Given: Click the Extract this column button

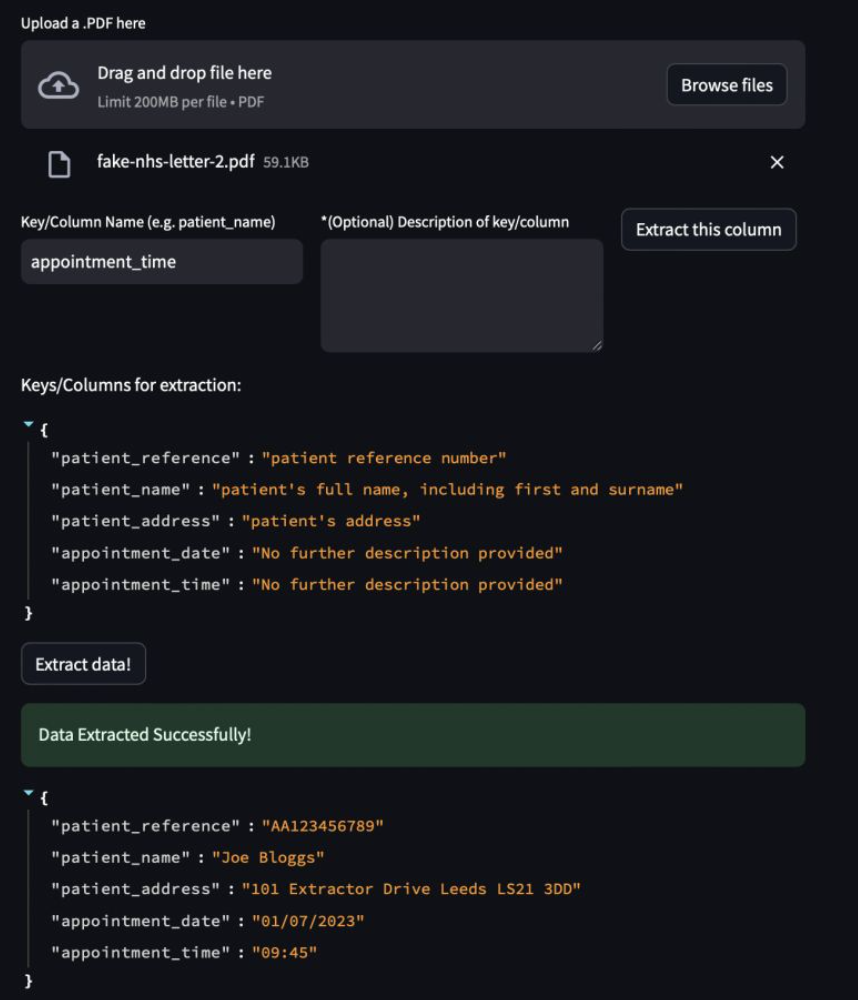Looking at the screenshot, I should click(708, 229).
